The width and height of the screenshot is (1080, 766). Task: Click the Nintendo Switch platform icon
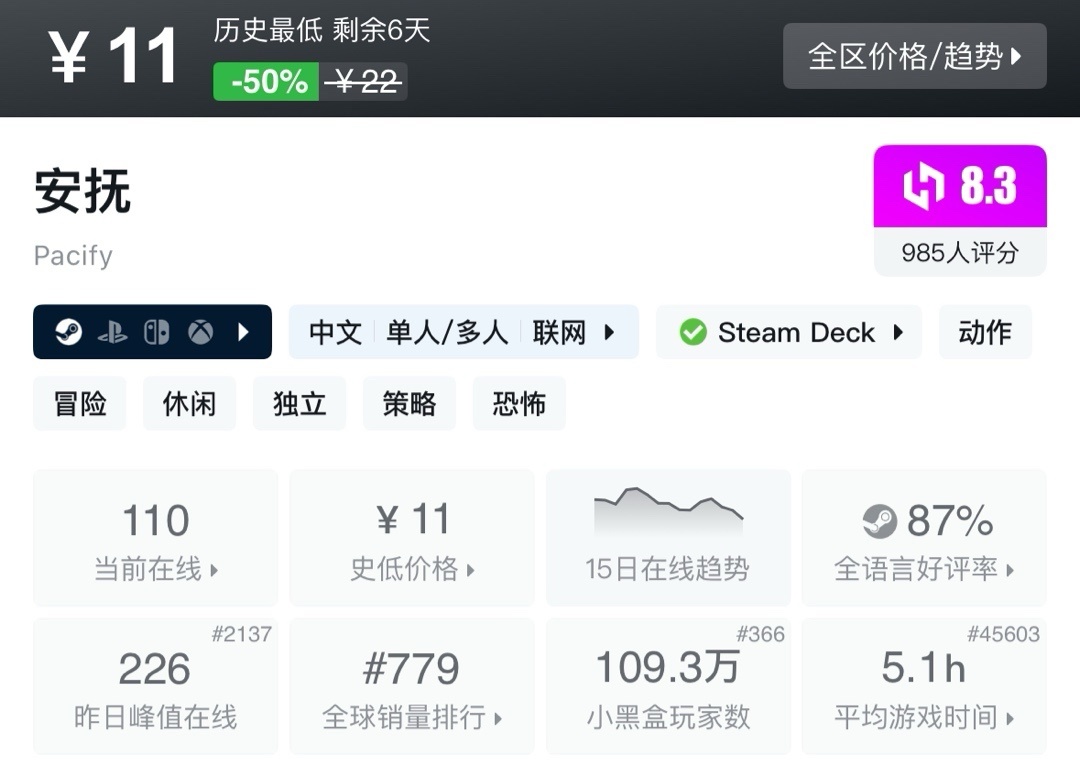156,332
